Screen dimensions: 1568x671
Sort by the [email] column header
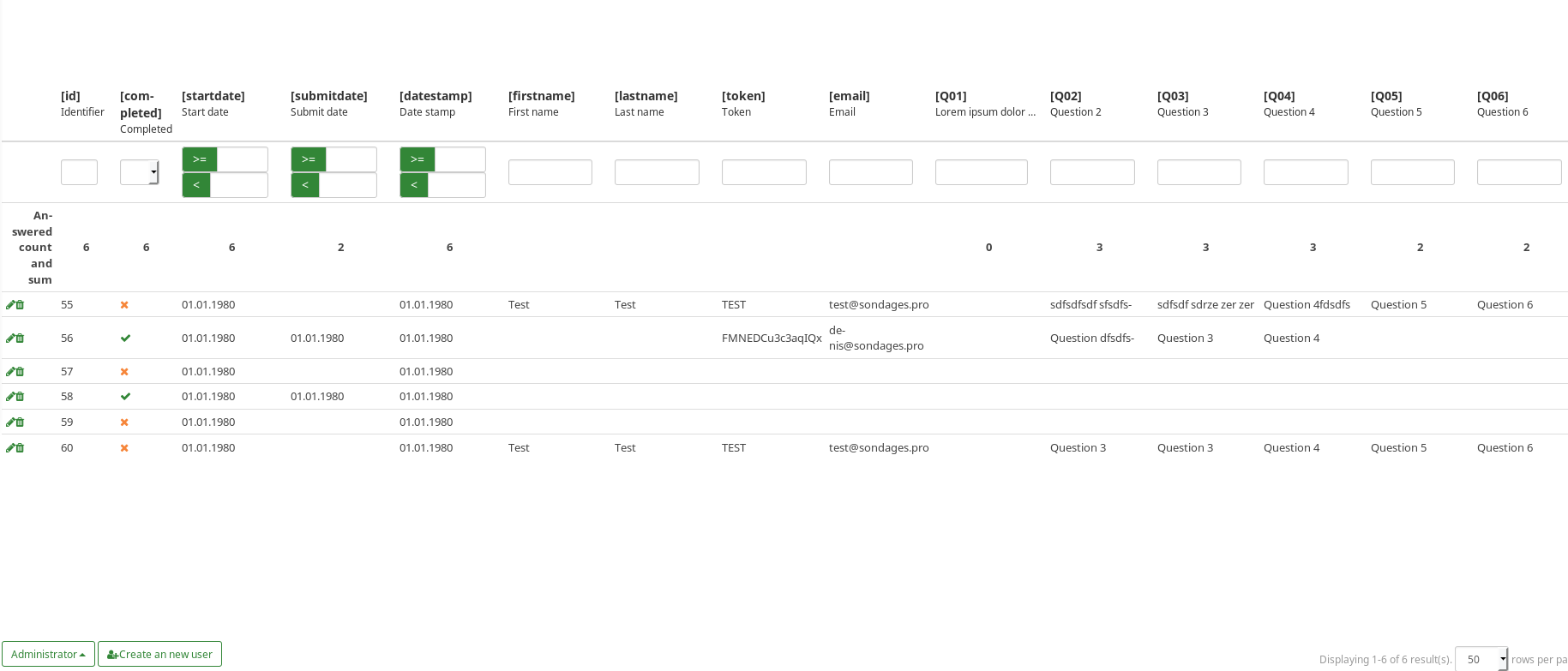pos(849,96)
